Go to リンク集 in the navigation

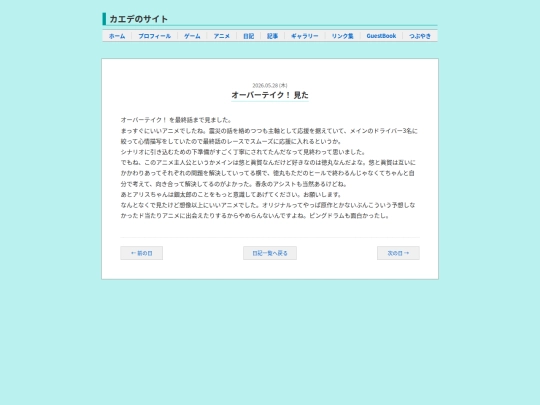(342, 36)
